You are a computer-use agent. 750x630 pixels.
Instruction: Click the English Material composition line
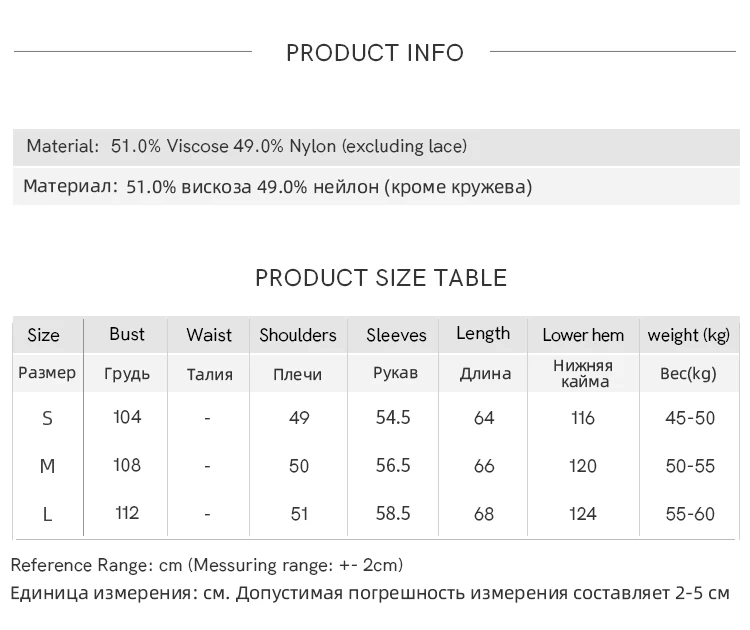click(247, 147)
